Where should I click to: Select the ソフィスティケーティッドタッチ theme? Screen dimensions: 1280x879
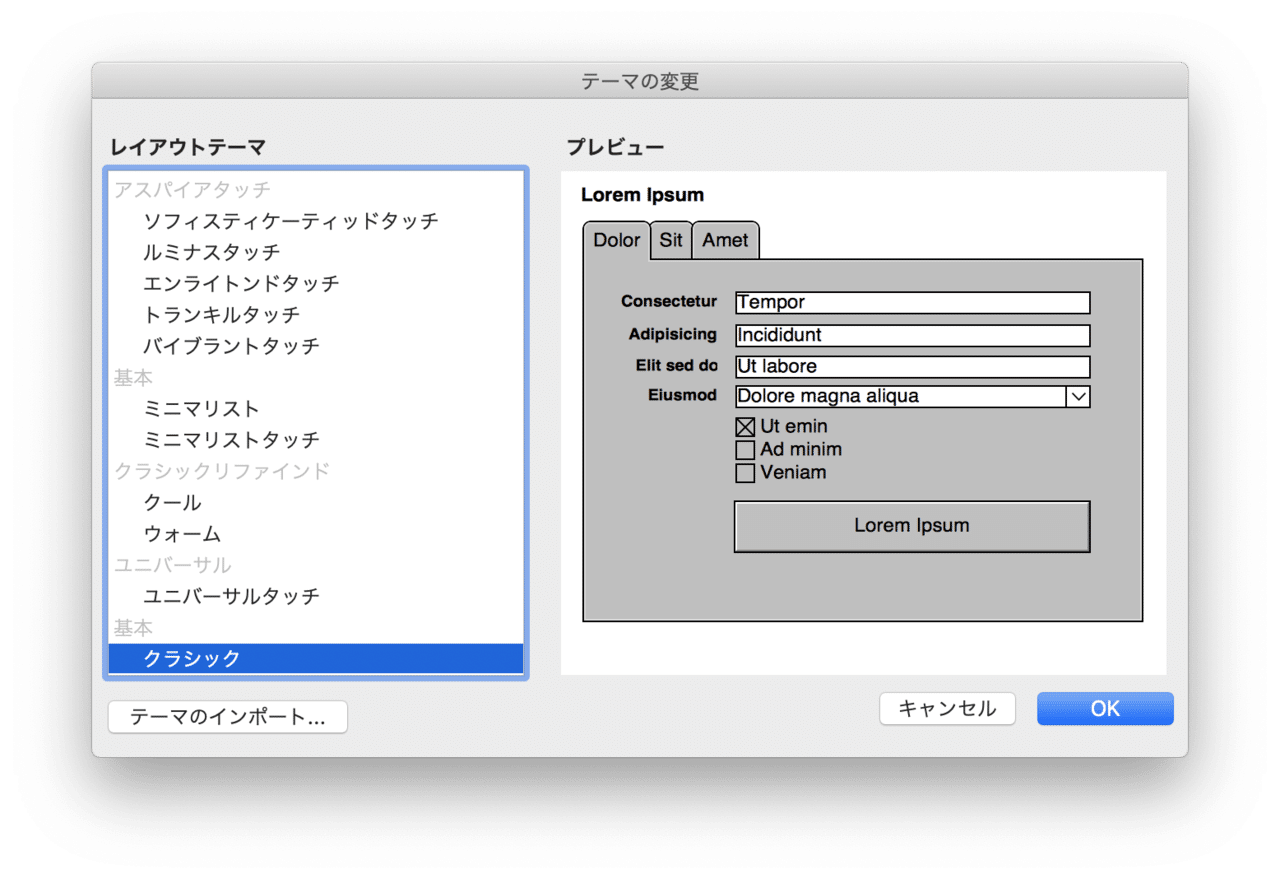click(x=290, y=221)
